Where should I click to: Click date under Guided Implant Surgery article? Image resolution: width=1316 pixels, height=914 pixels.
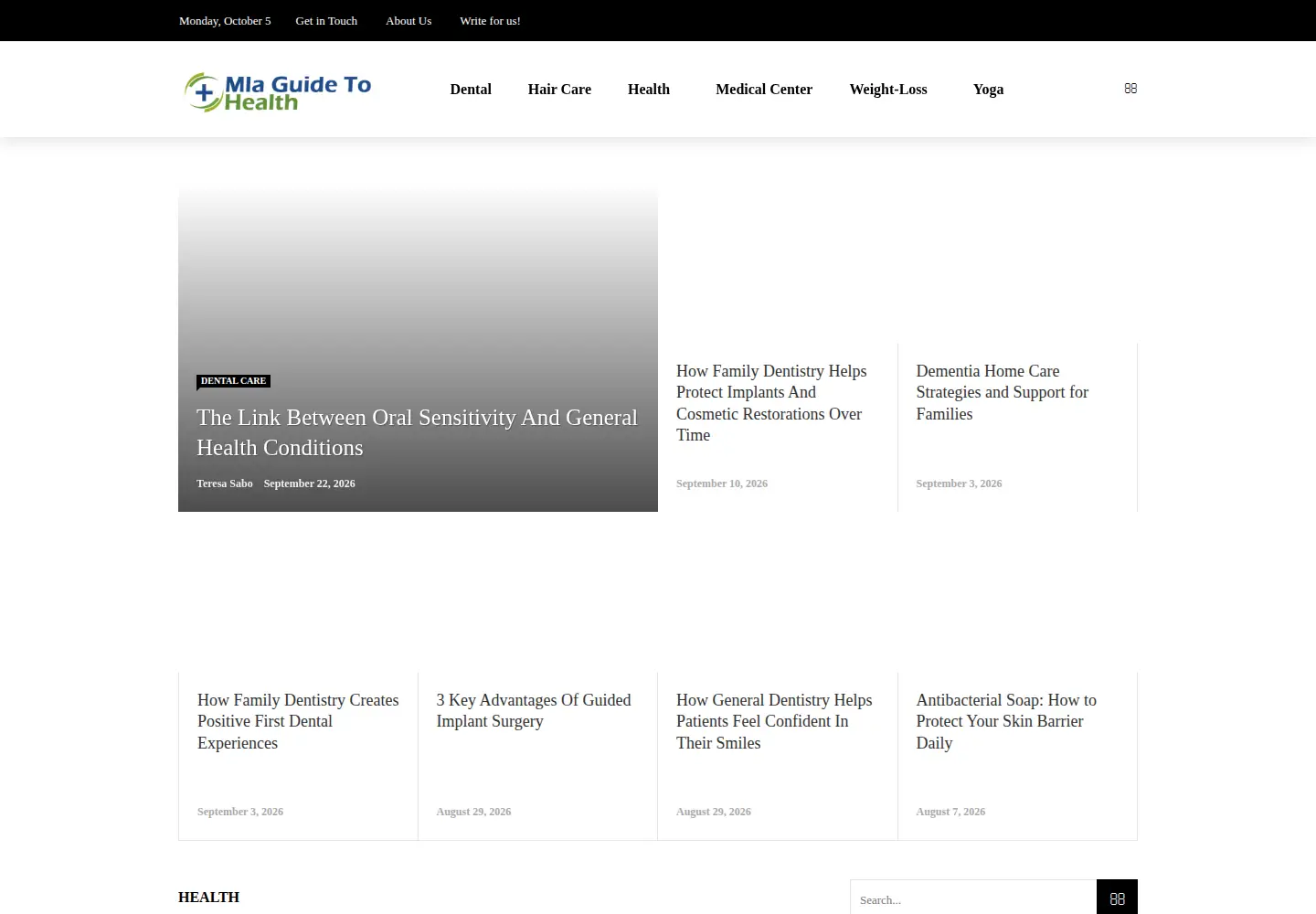coord(473,812)
